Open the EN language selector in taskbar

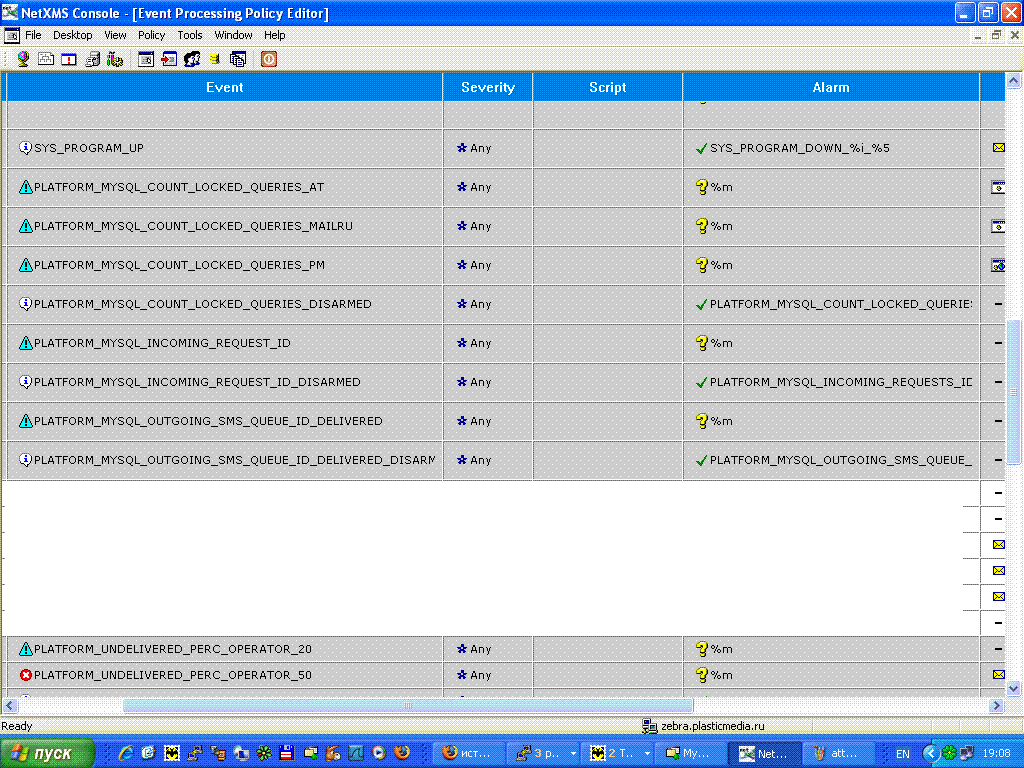(902, 753)
